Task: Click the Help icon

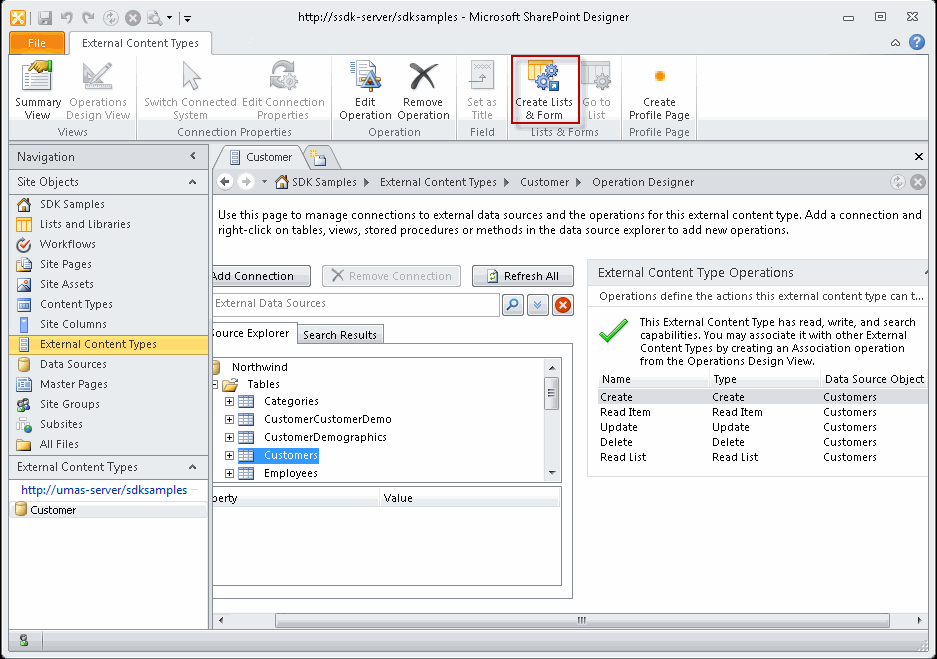Action: click(x=917, y=43)
